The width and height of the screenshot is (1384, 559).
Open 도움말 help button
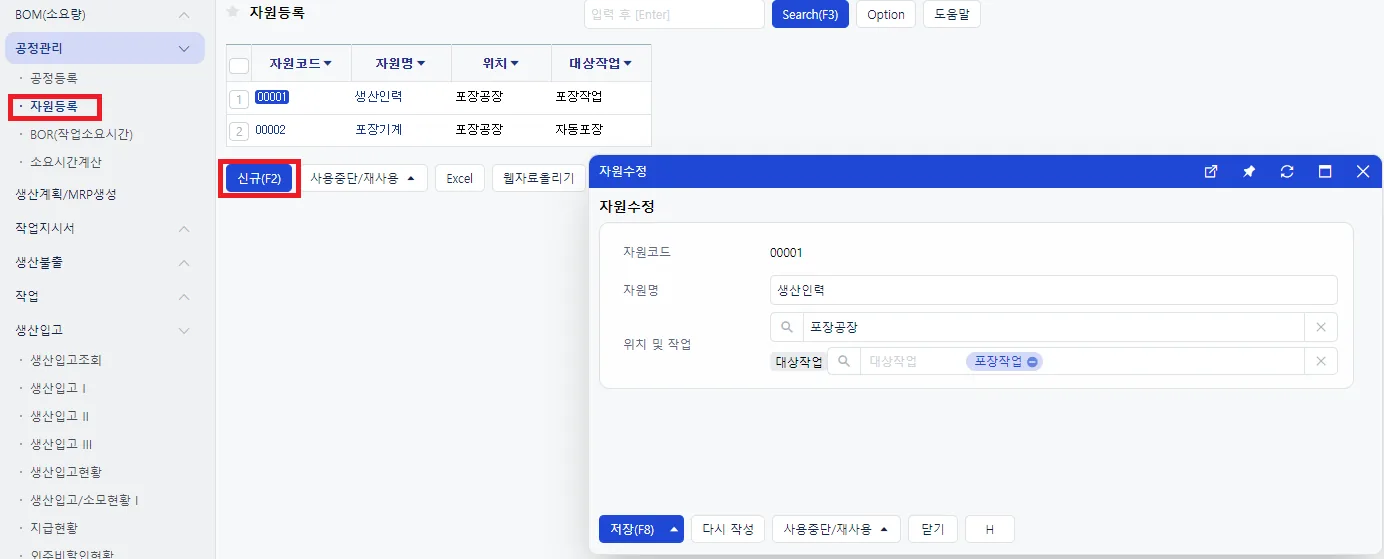coord(952,14)
